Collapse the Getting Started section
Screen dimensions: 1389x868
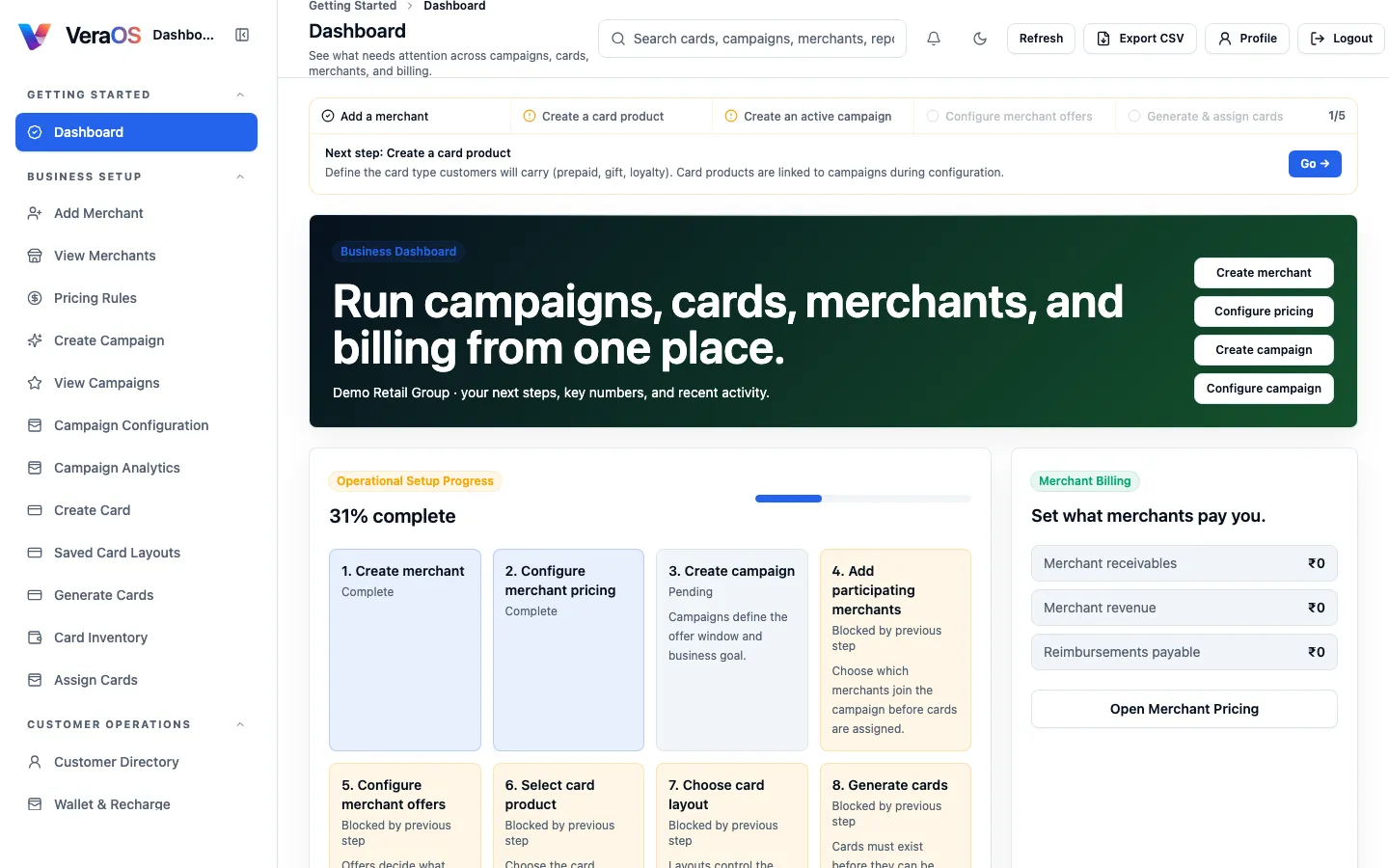(x=240, y=95)
